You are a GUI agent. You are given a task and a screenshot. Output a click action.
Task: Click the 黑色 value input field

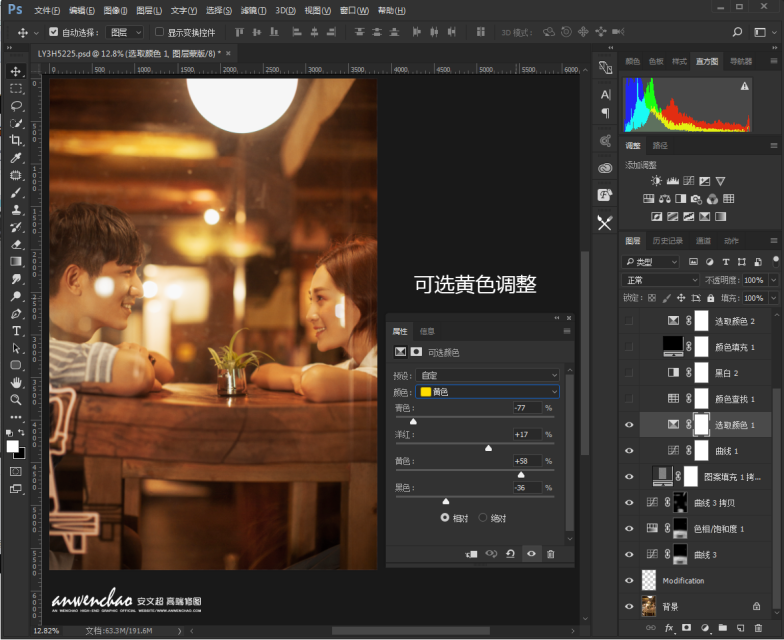click(x=528, y=488)
